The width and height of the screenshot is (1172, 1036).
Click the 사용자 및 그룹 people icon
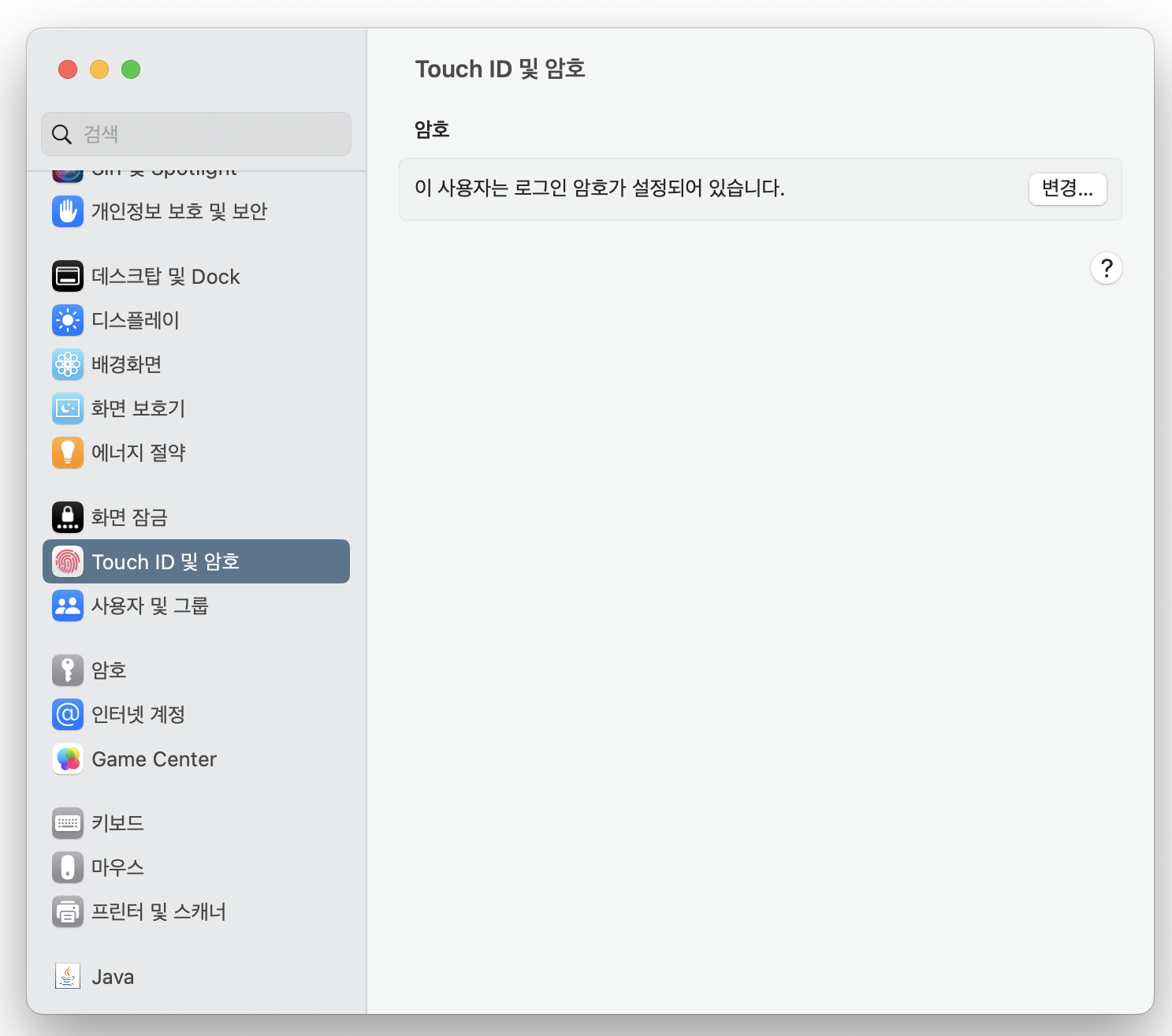tap(68, 606)
